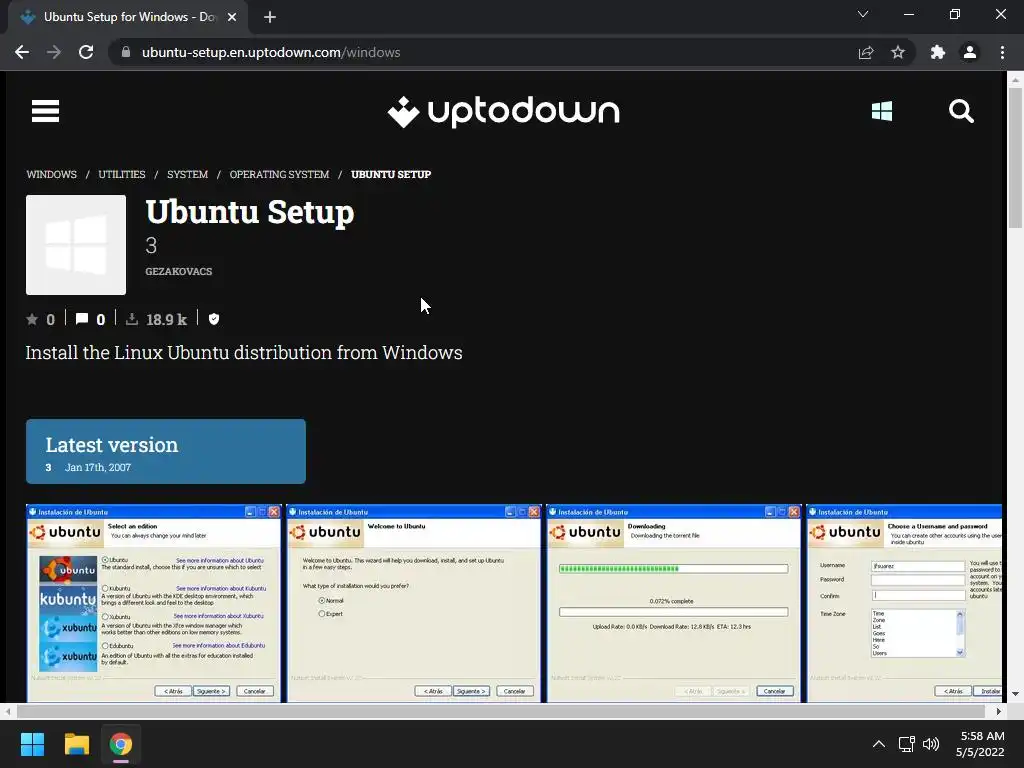Open the GEZAKOVACS developer link
The width and height of the screenshot is (1024, 768).
[179, 271]
